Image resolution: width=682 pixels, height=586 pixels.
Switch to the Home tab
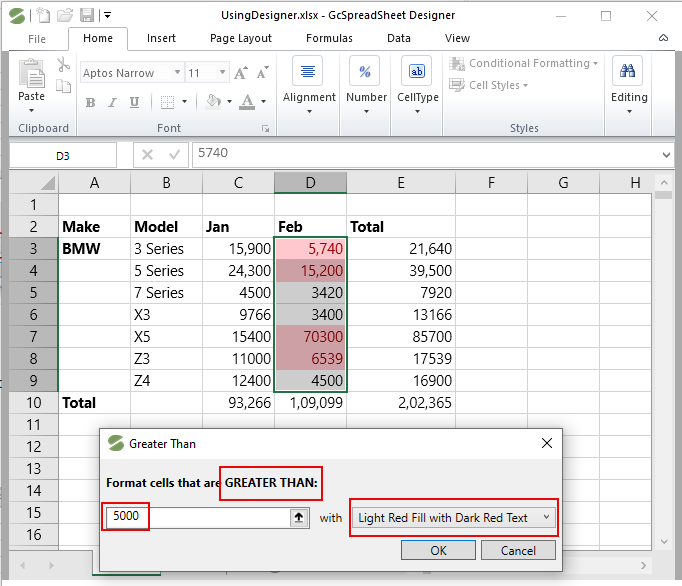(98, 38)
